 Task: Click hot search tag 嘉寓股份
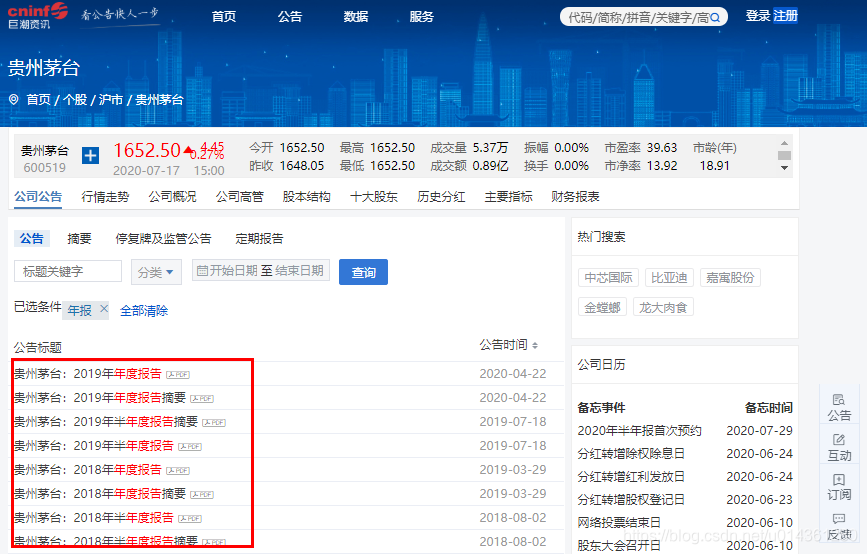[730, 278]
